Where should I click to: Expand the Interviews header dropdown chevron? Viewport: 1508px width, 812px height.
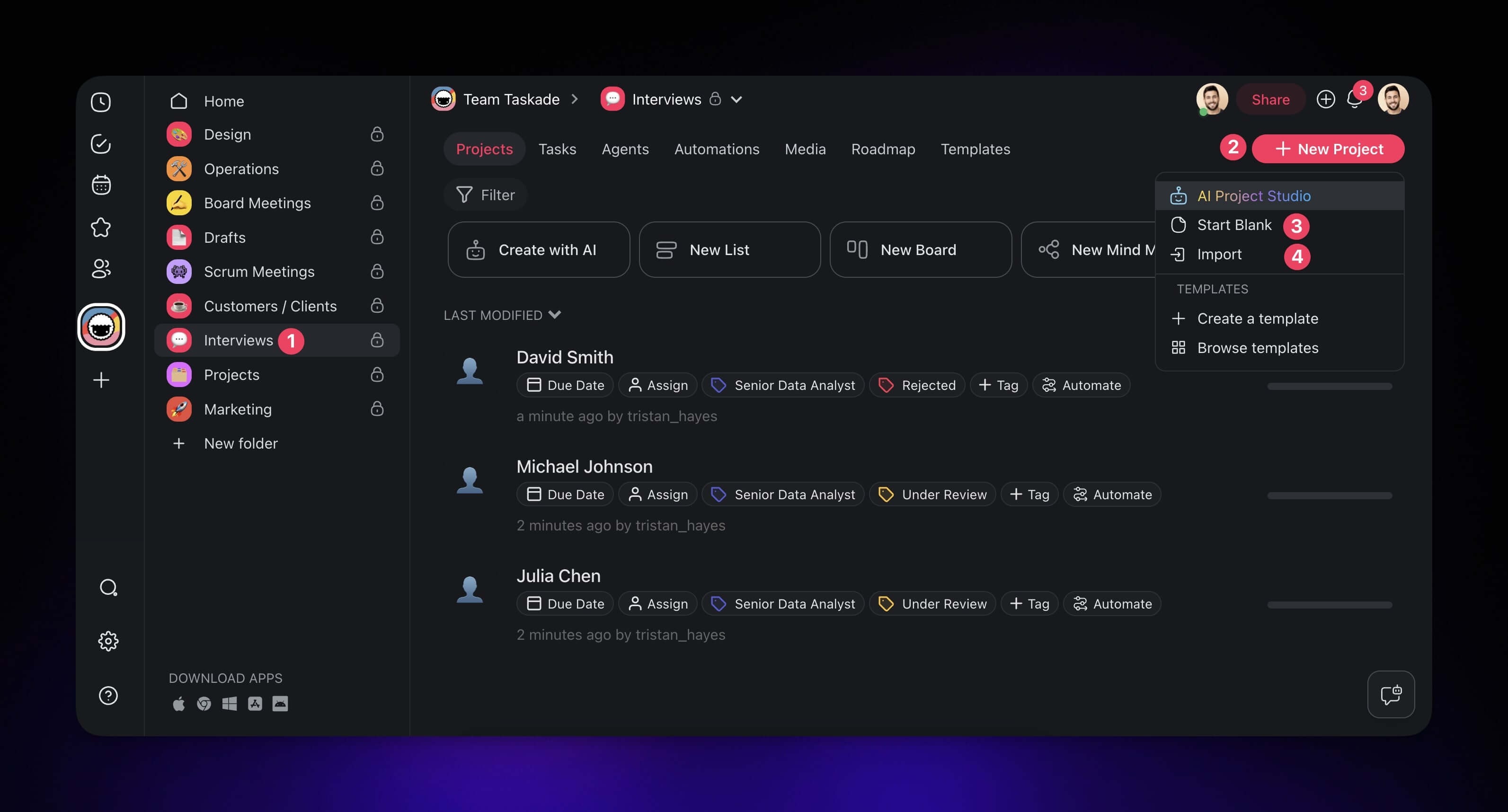click(736, 99)
